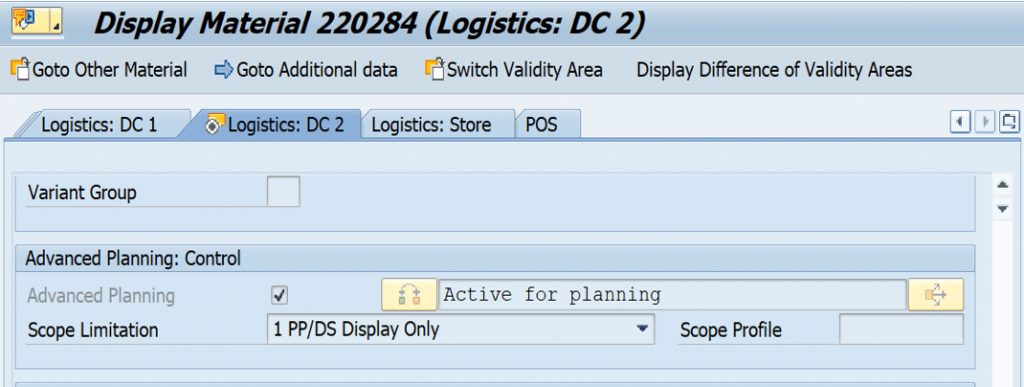
Task: Click the Scope Profile field
Action: point(901,330)
